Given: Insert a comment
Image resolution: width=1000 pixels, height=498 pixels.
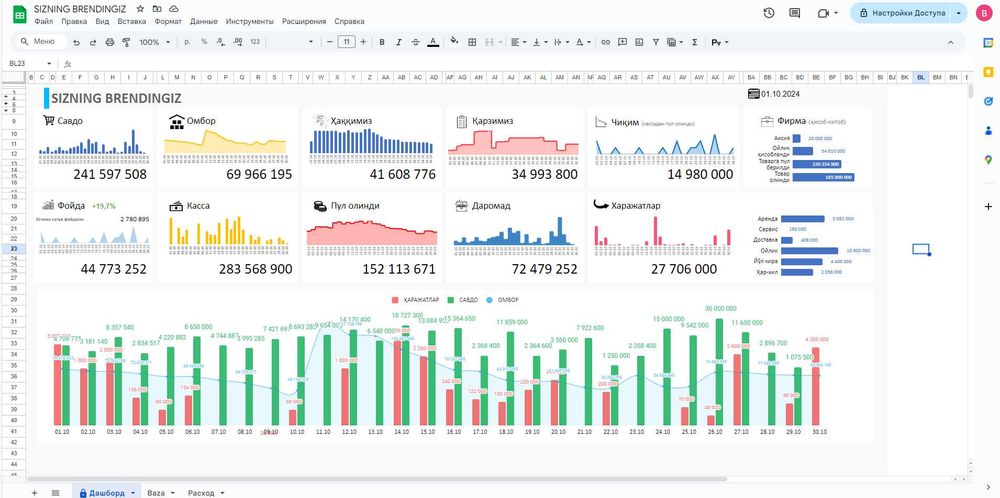Looking at the screenshot, I should tap(622, 42).
